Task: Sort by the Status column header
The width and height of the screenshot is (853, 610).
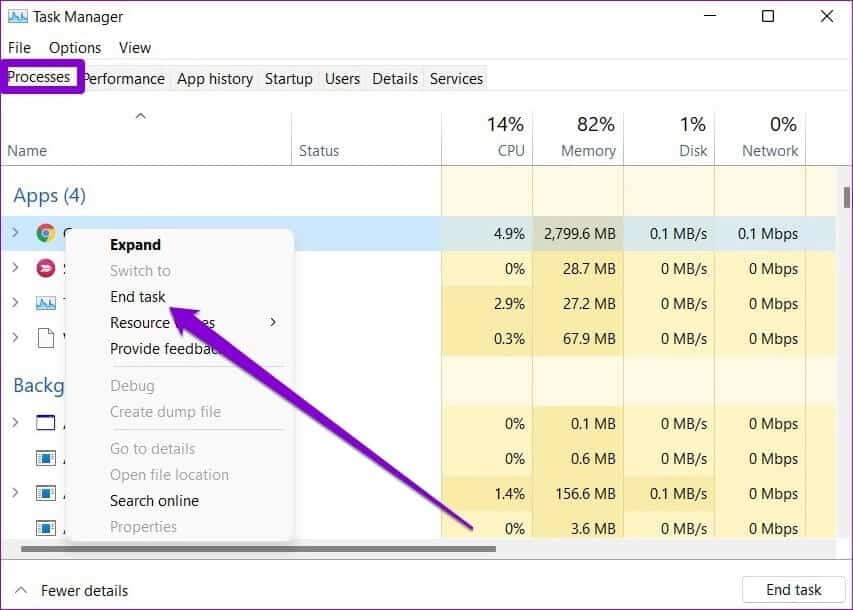Action: click(319, 151)
